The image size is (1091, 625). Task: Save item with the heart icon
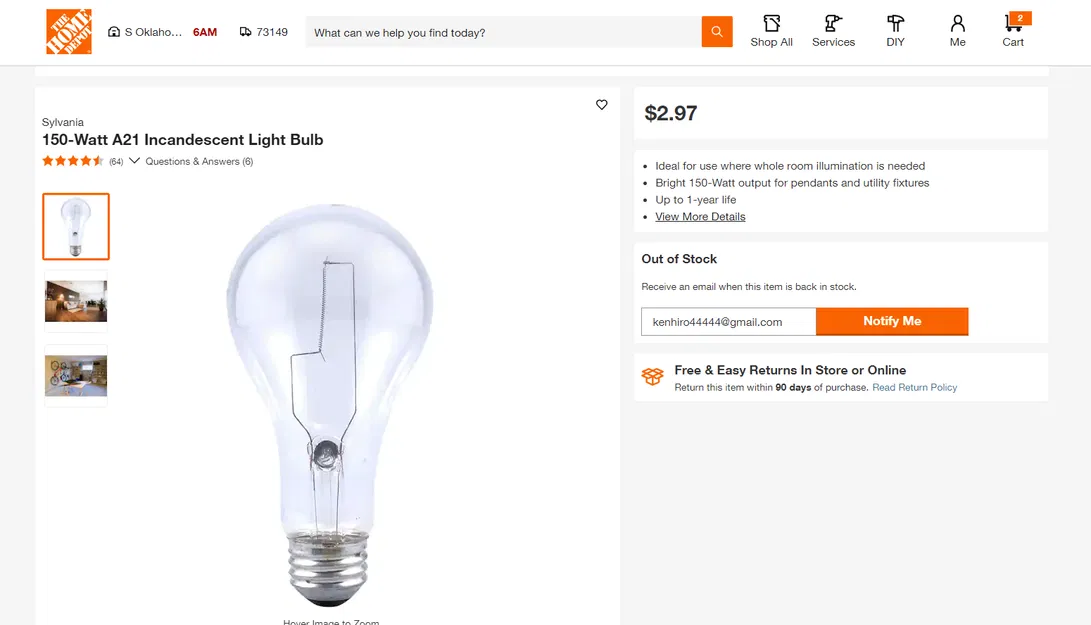pyautogui.click(x=602, y=105)
